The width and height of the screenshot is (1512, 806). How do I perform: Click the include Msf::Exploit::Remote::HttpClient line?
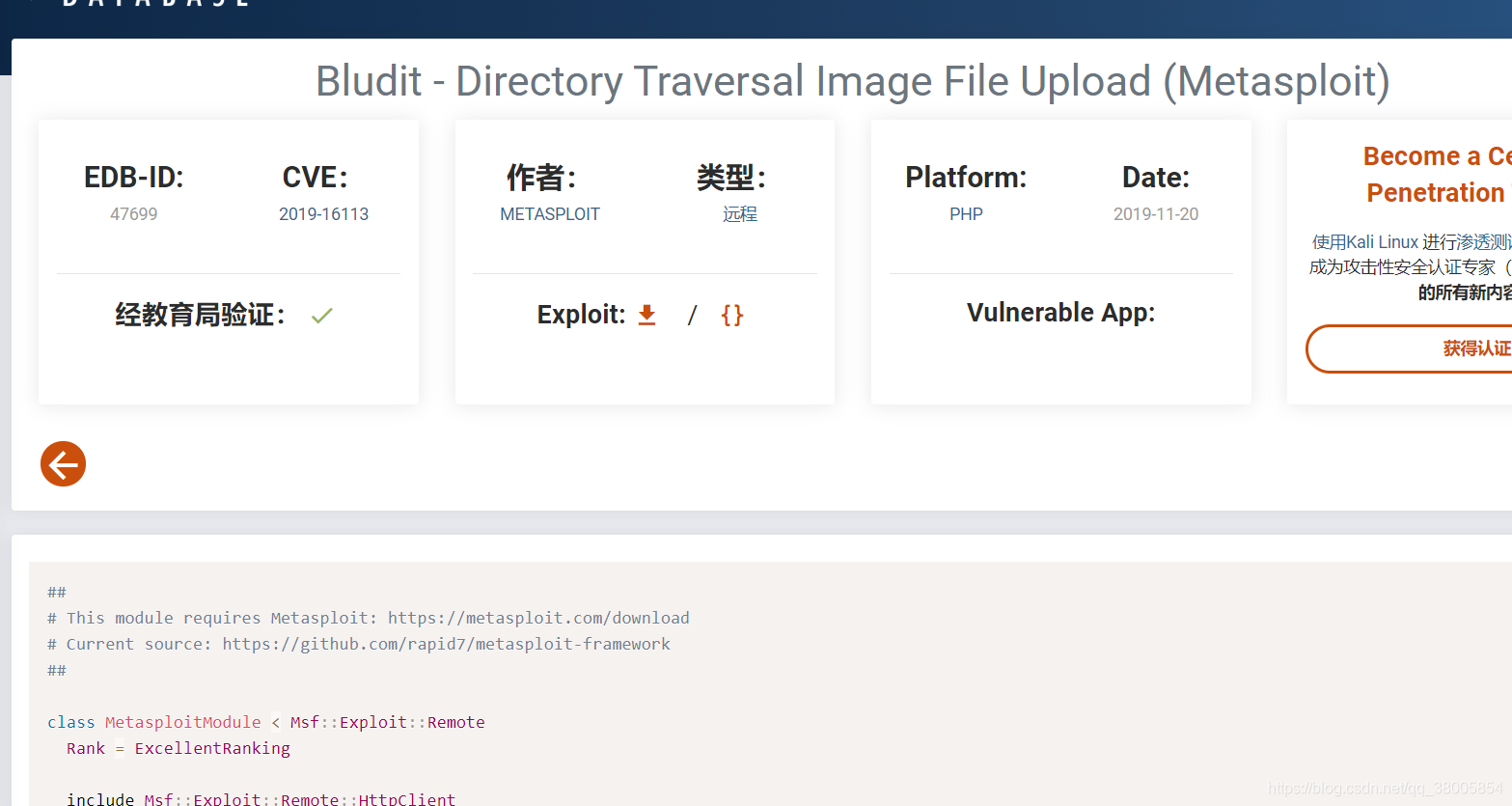pyautogui.click(x=261, y=798)
